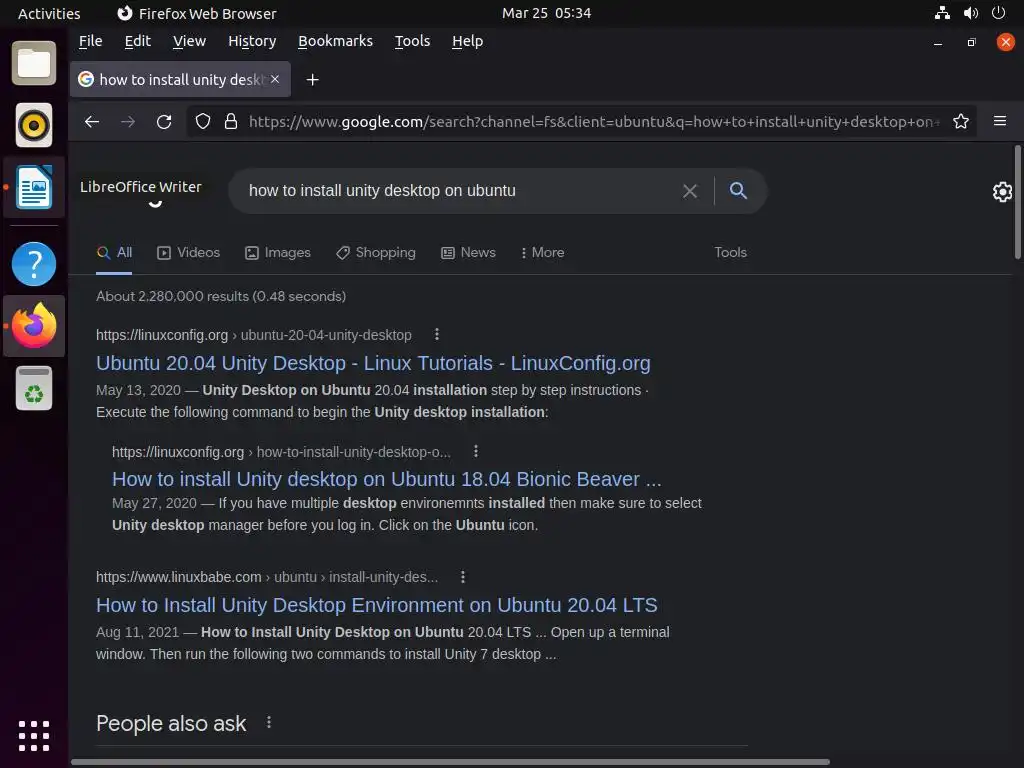The image size is (1024, 768).
Task: Close the 'how to install unity' tab
Action: tap(275, 79)
